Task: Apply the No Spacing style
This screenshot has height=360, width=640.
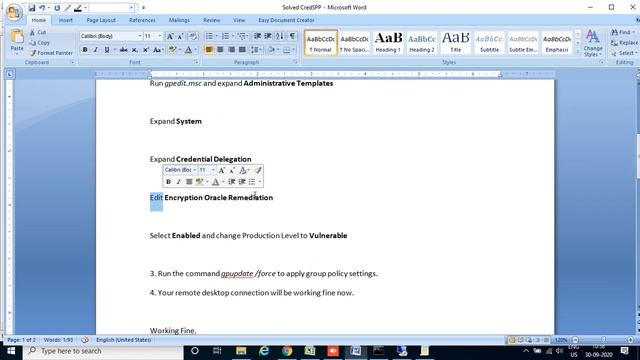Action: [354, 43]
